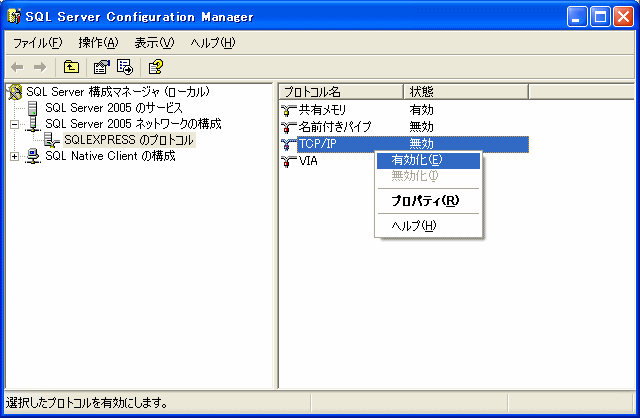
Task: Click the 無効 status of 名前付きパイプ
Action: [x=421, y=127]
